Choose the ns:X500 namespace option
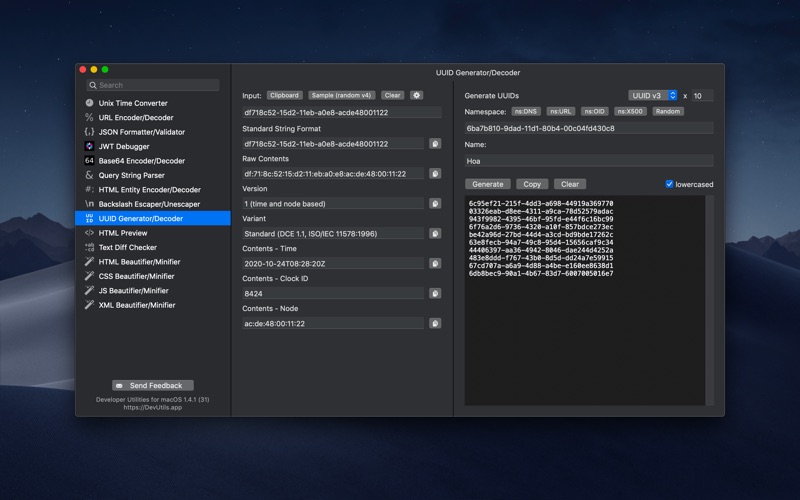Image resolution: width=800 pixels, height=500 pixels. pyautogui.click(x=631, y=112)
